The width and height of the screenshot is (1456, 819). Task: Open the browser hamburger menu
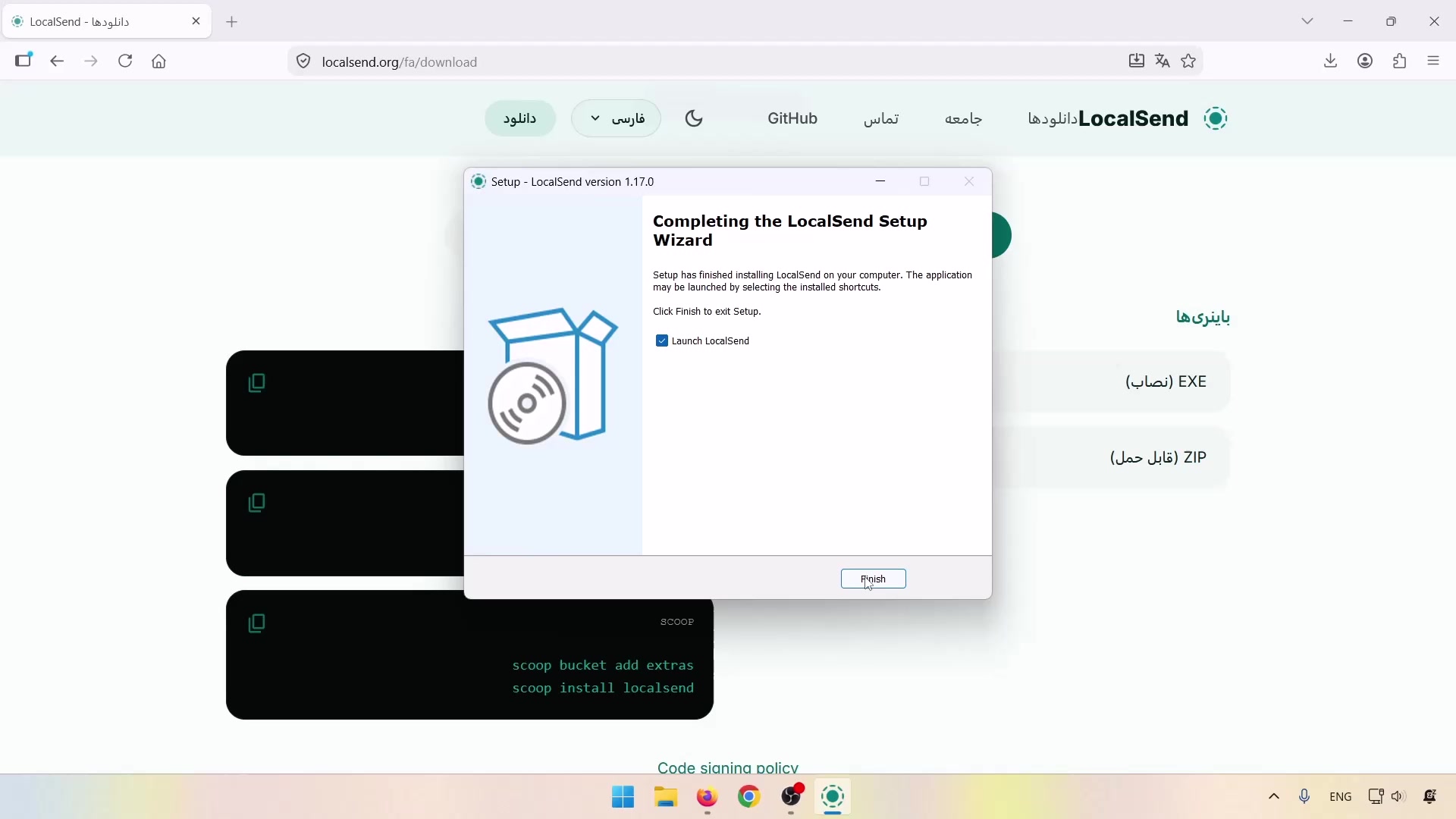1433,61
